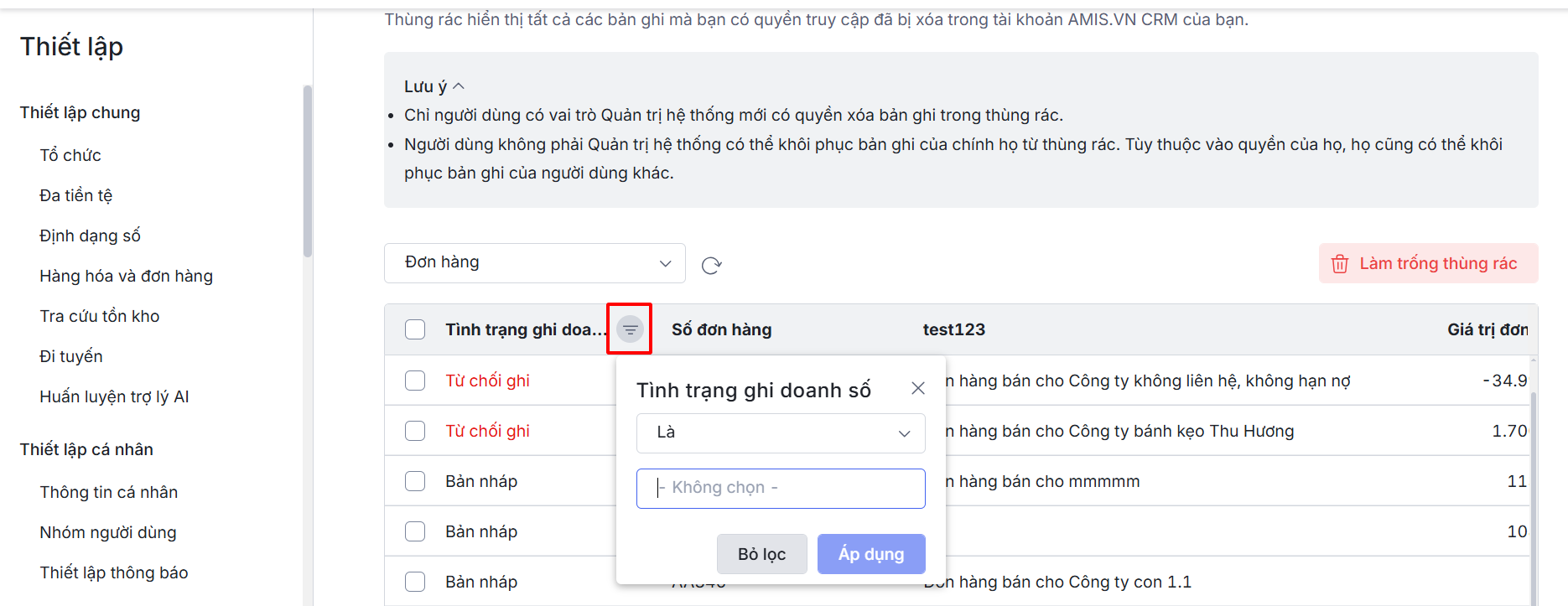Close the Tình trạng ghi doanh số filter popup

pos(918,388)
